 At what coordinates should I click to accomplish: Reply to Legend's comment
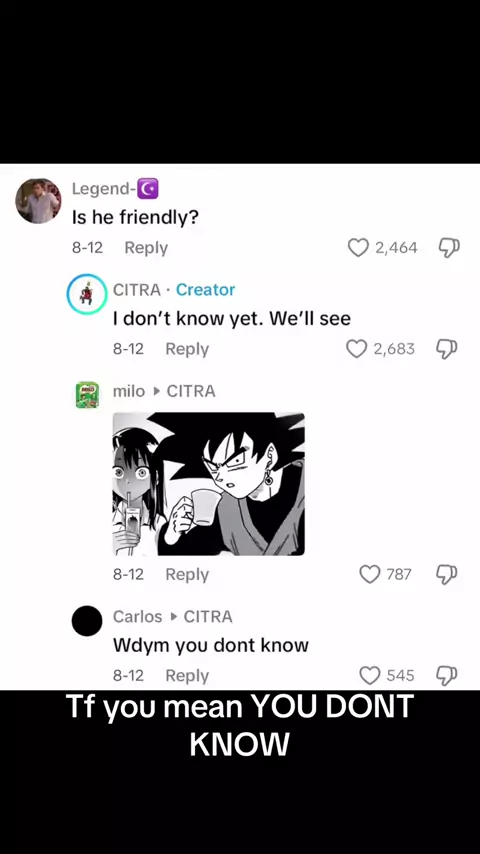(146, 248)
